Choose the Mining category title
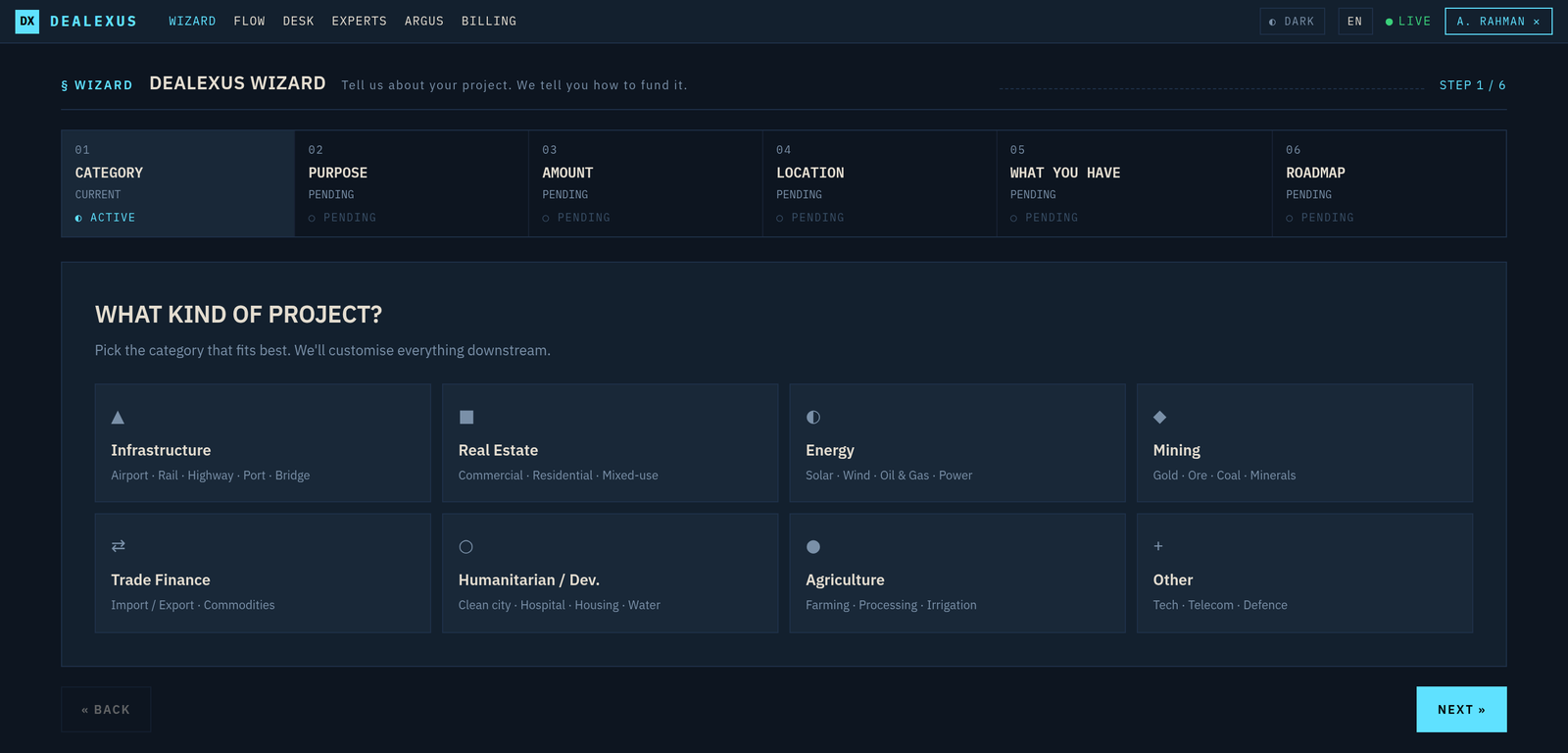1568x753 pixels. (x=1177, y=451)
